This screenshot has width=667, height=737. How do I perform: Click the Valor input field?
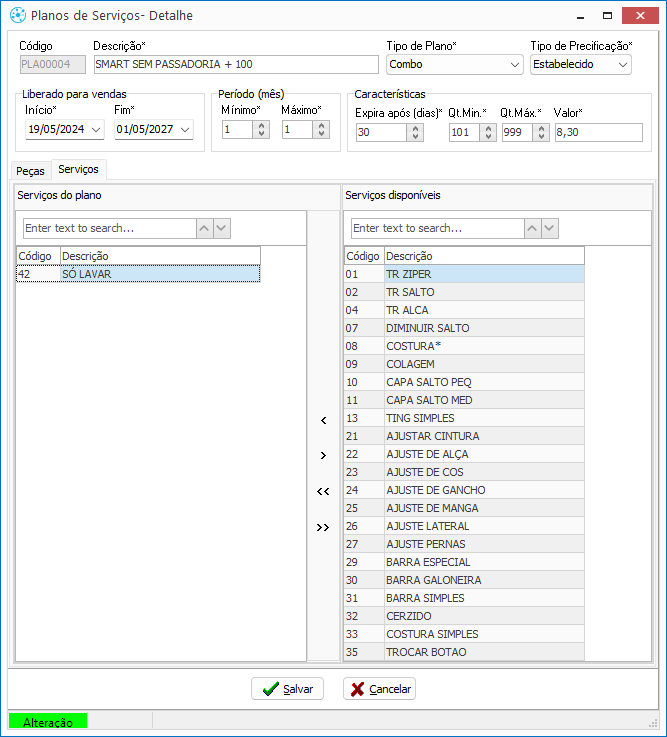(598, 133)
